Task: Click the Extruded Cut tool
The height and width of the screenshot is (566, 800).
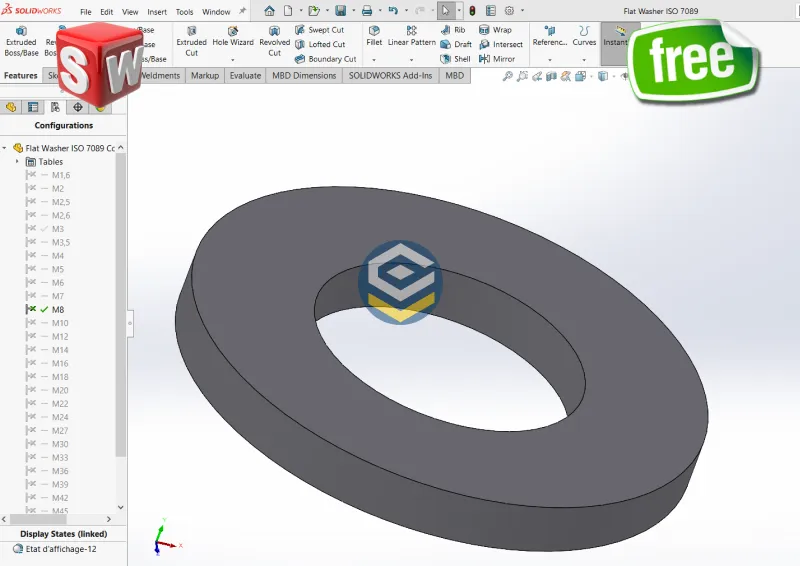Action: pyautogui.click(x=191, y=41)
